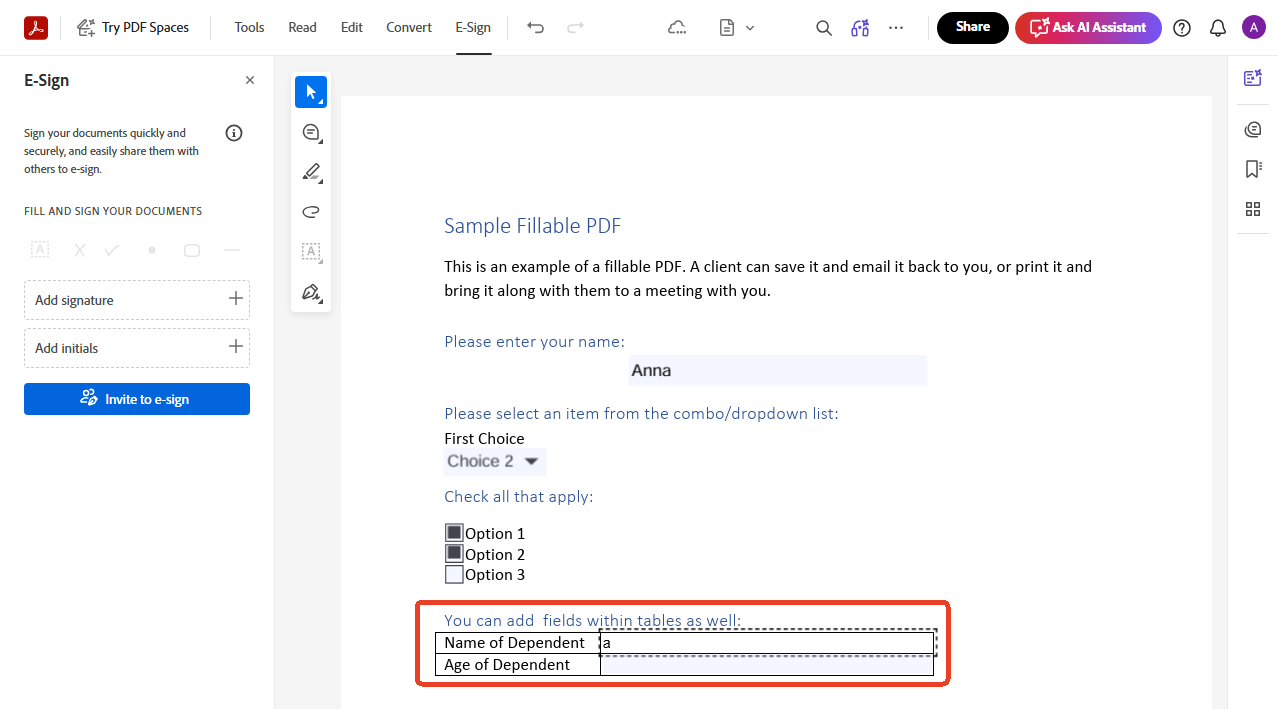Click the cloud save status icon
This screenshot has height=709, width=1278.
[677, 27]
